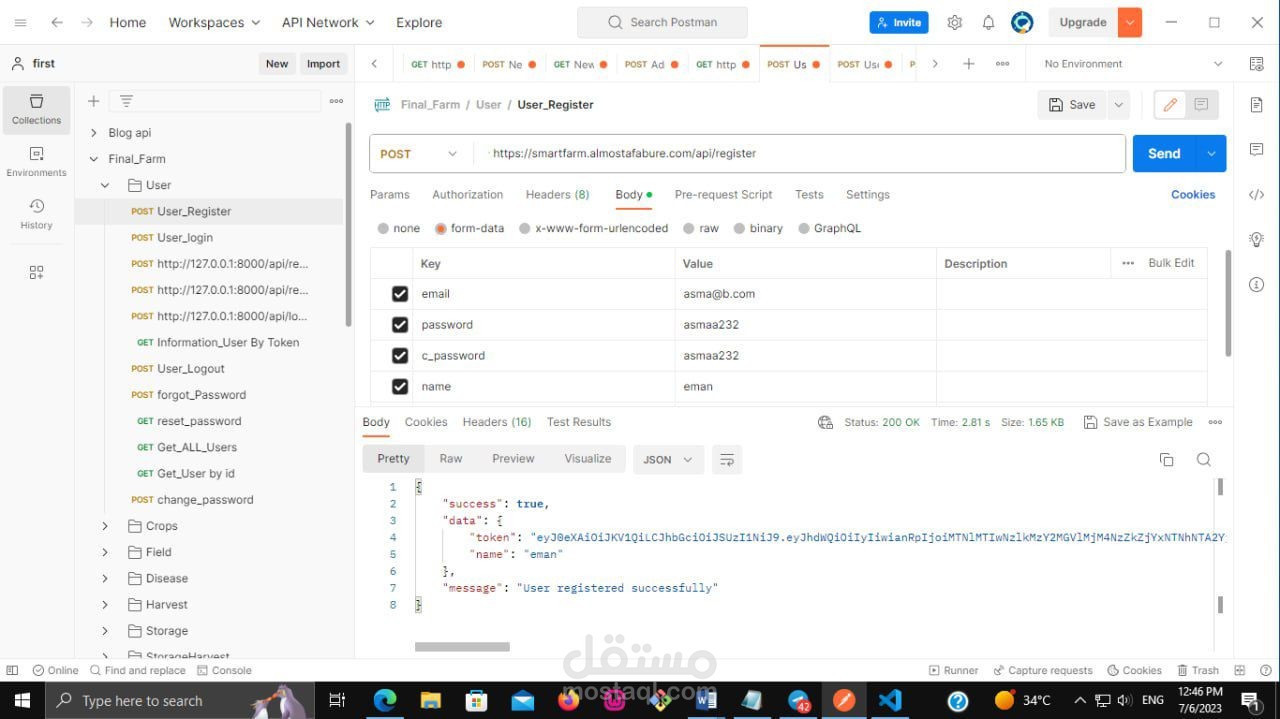Switch to the Raw response view
The image size is (1280, 719).
pos(451,459)
